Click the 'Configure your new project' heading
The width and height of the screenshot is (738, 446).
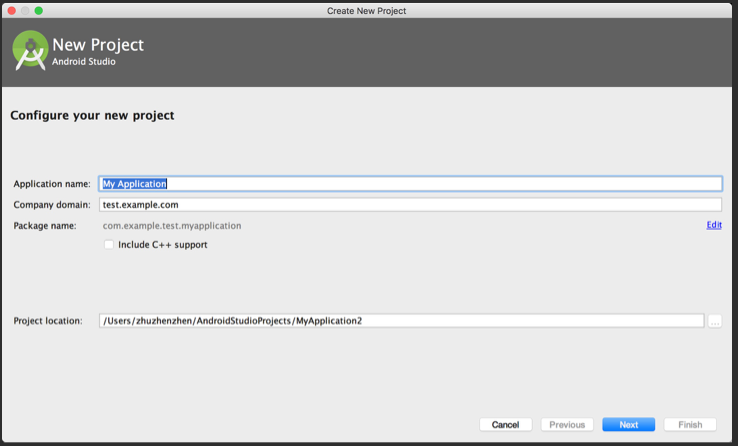click(x=92, y=116)
